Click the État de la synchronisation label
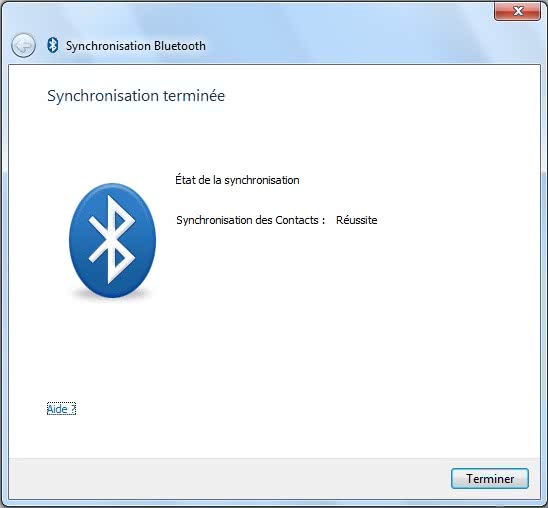The image size is (548, 508). click(x=237, y=180)
